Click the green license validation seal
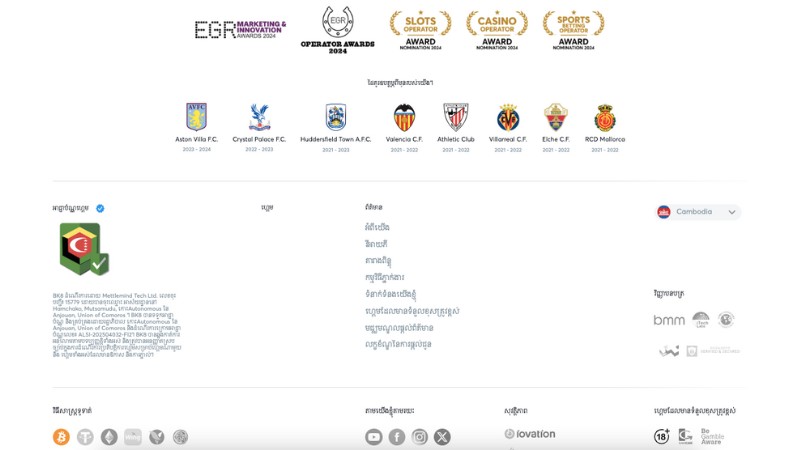This screenshot has height=450, width=800. 83,249
